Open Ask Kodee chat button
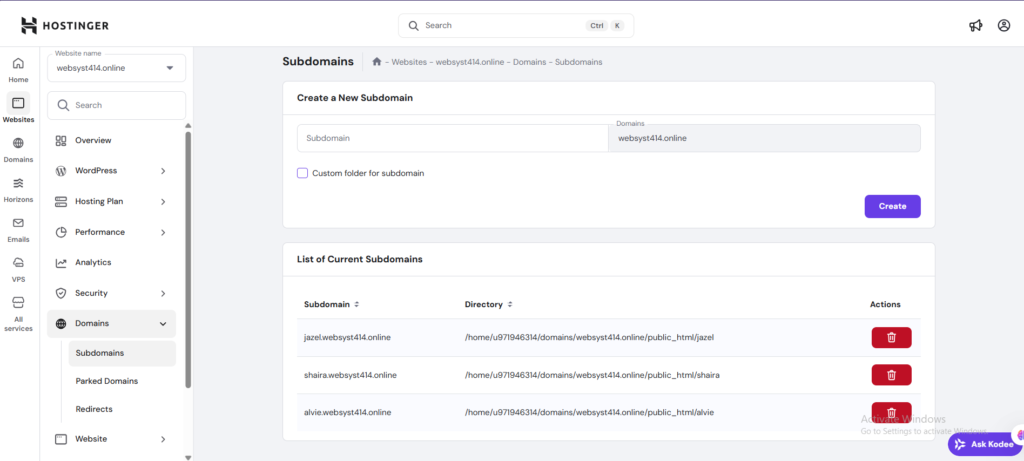The image size is (1024, 461). (985, 444)
